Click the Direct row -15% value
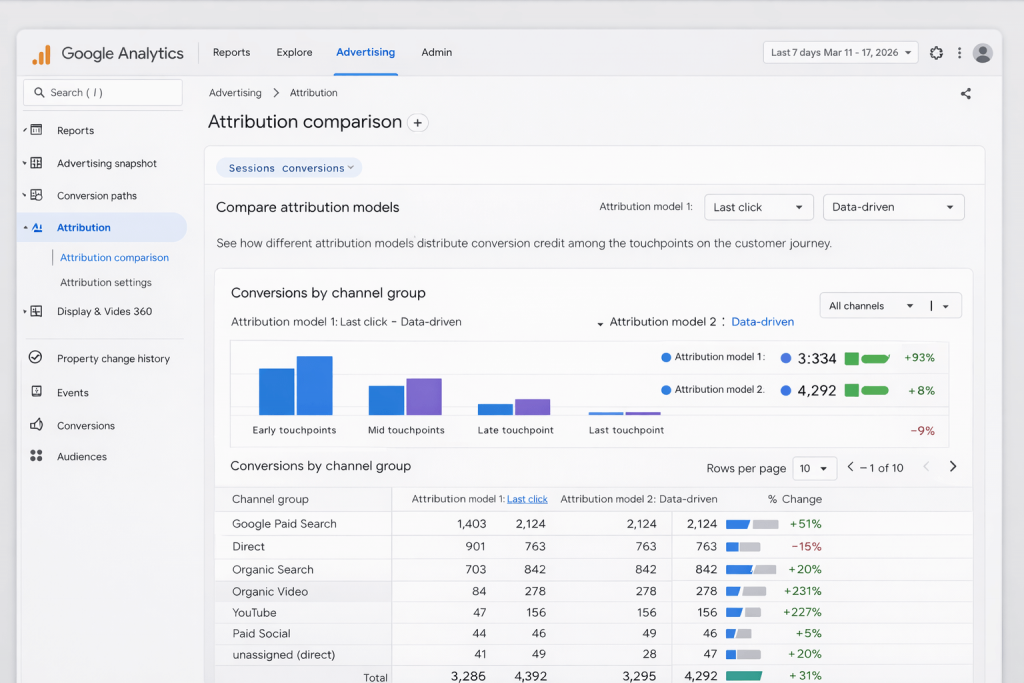 coord(806,547)
